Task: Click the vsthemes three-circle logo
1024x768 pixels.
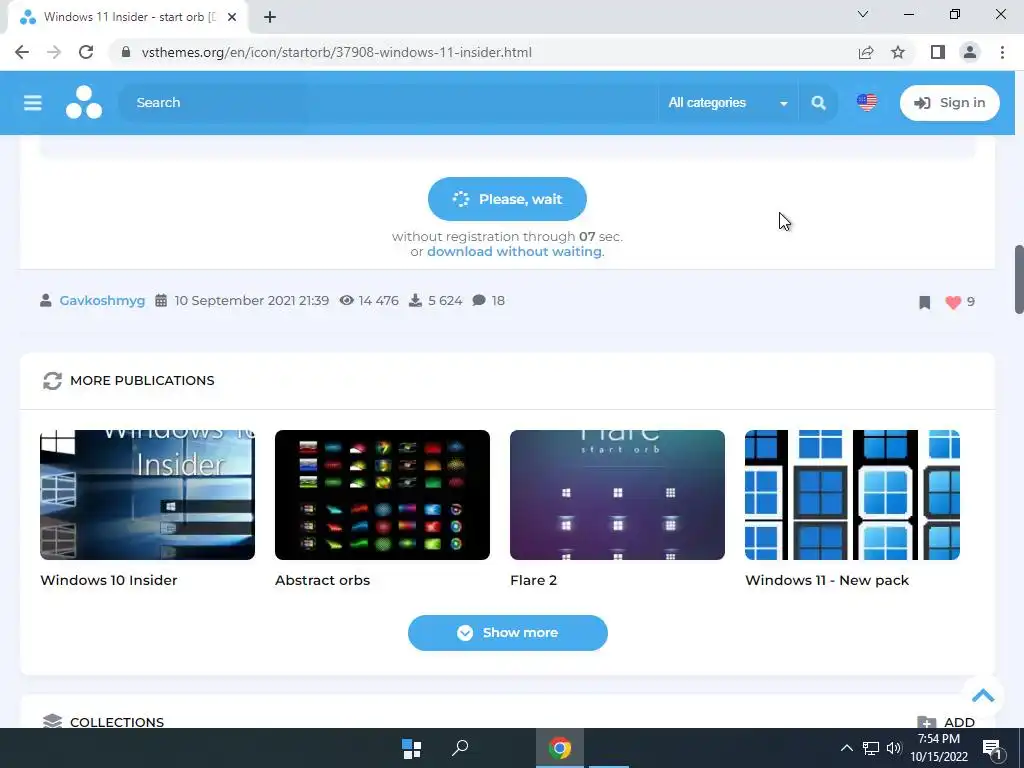Action: click(x=84, y=103)
